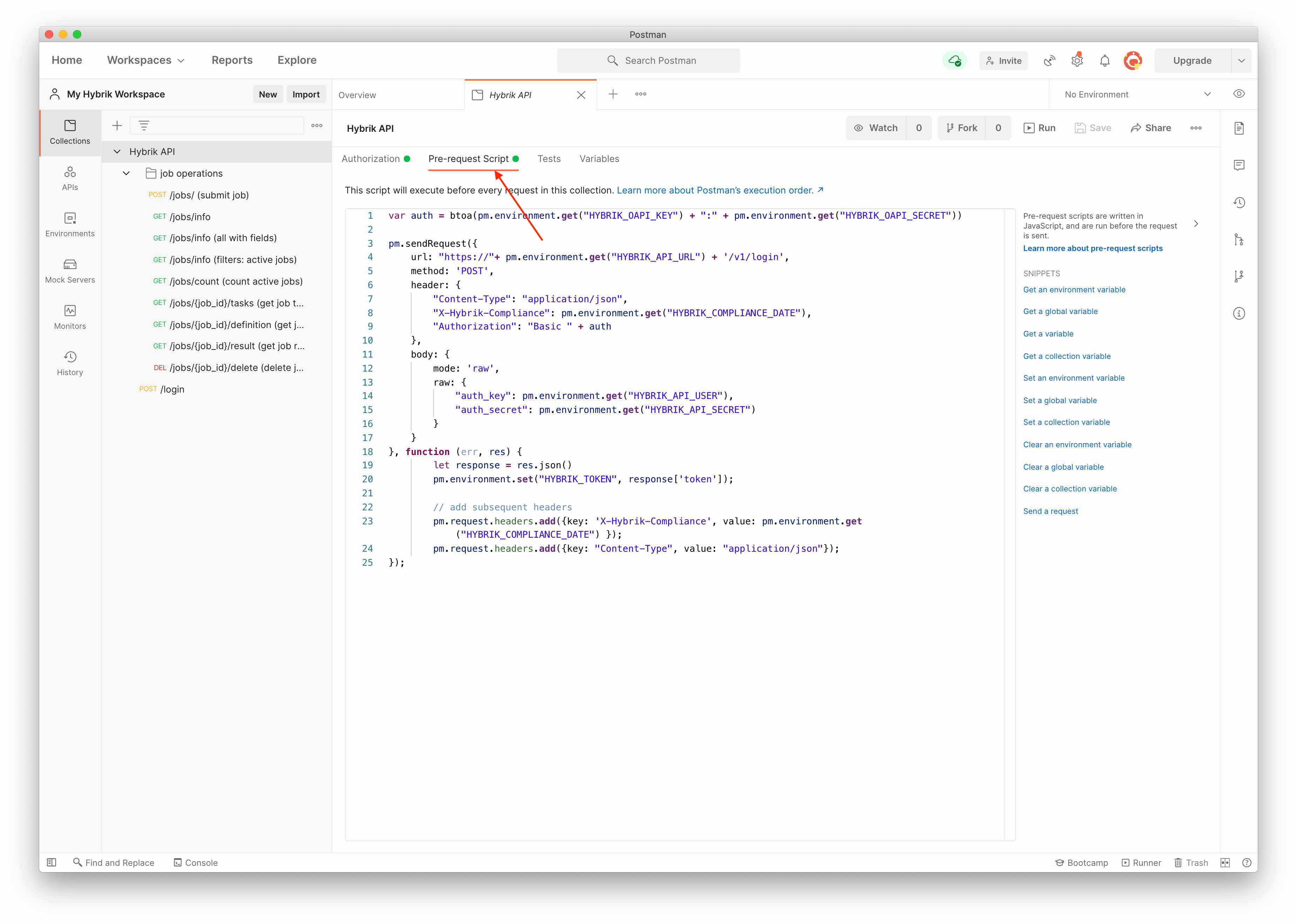Open the Console in the status bar
This screenshot has height=924, width=1297.
196,863
